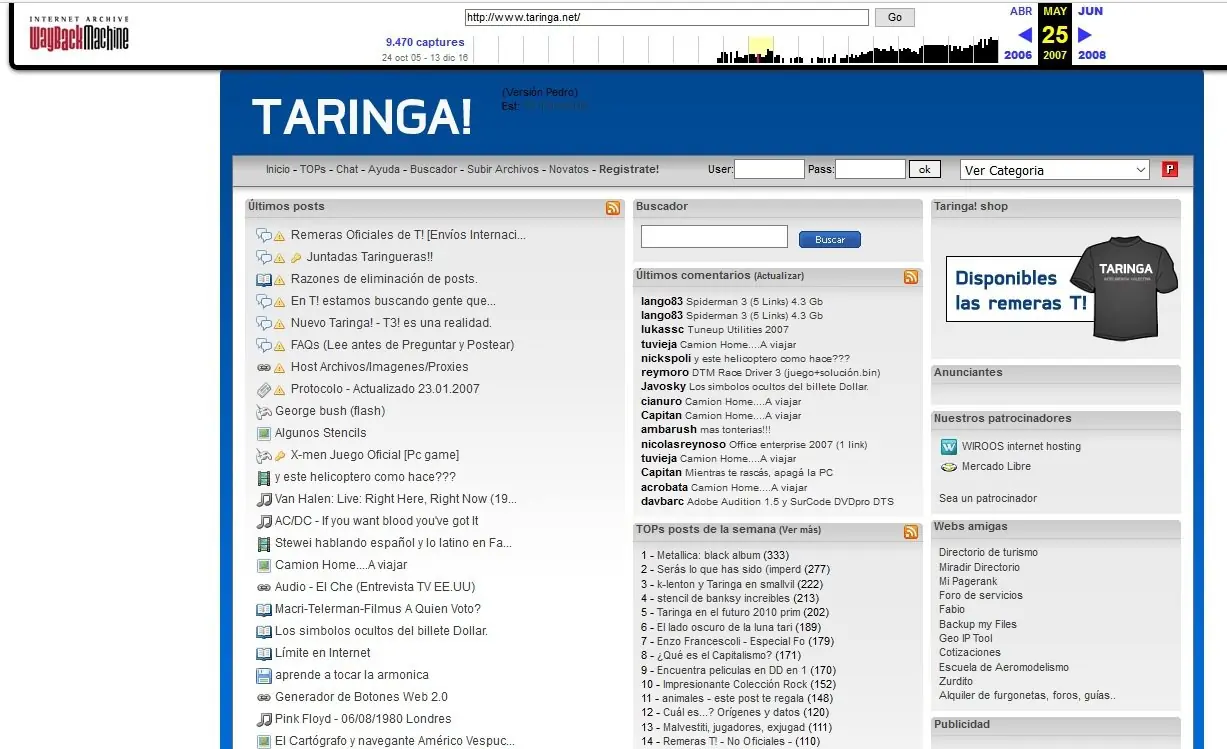Click the floppy icon beside aprende a tocar la armonica

click(x=264, y=675)
